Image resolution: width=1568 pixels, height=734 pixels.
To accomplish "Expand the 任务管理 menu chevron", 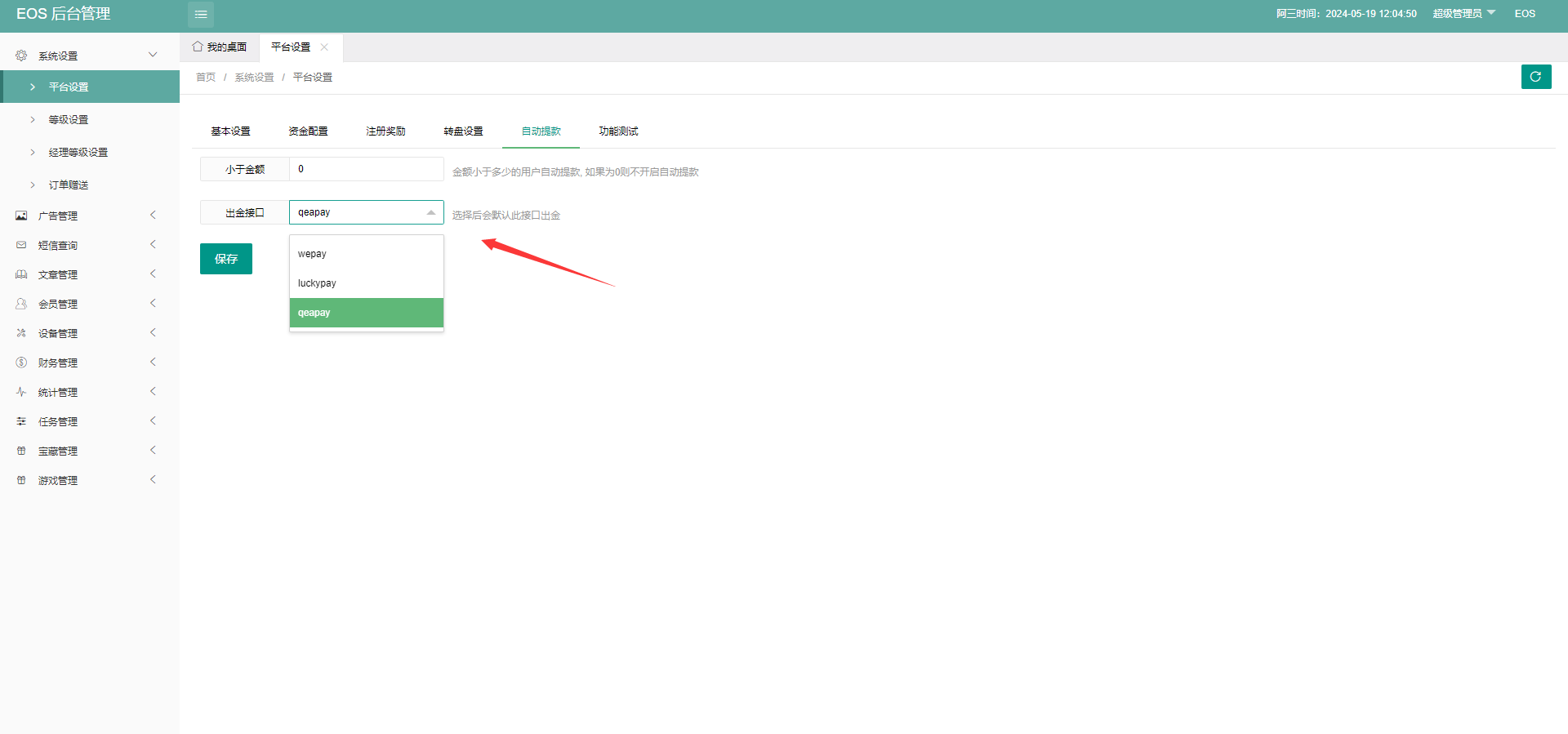I will [153, 420].
